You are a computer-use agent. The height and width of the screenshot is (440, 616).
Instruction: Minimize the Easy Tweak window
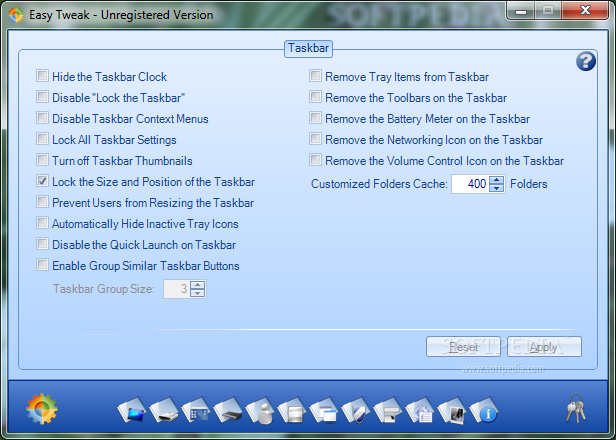(x=521, y=11)
